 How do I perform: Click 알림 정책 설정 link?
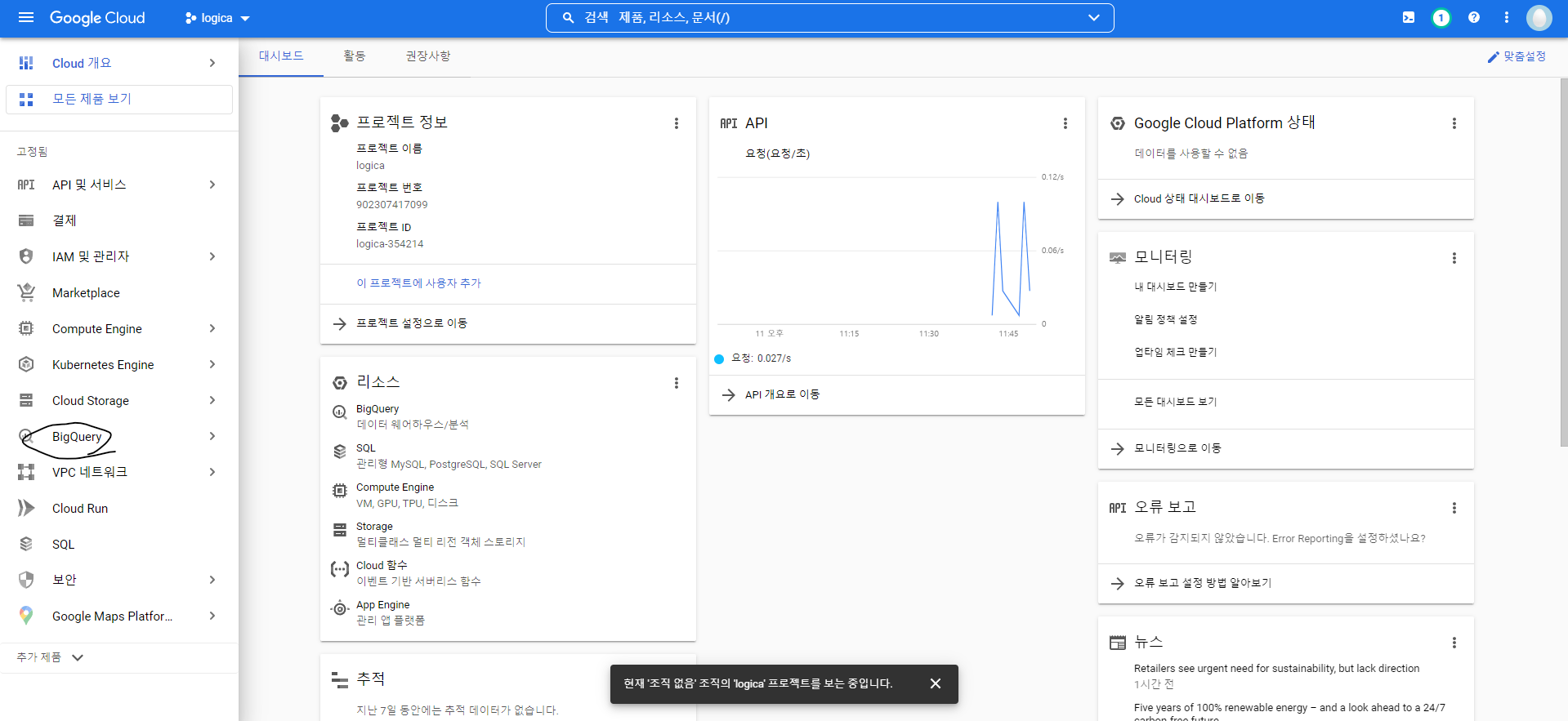click(1165, 319)
